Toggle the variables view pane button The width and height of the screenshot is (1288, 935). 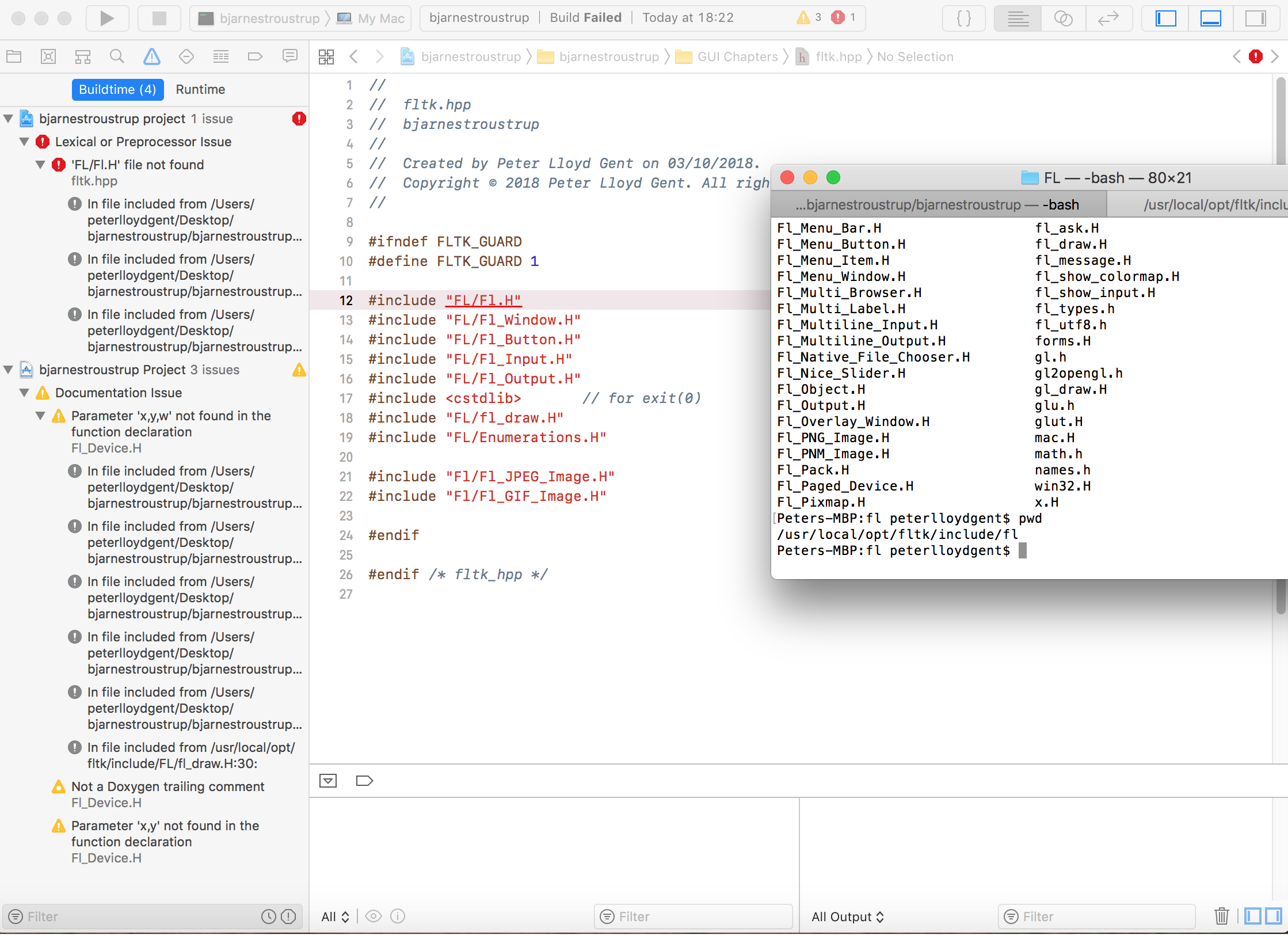1252,916
